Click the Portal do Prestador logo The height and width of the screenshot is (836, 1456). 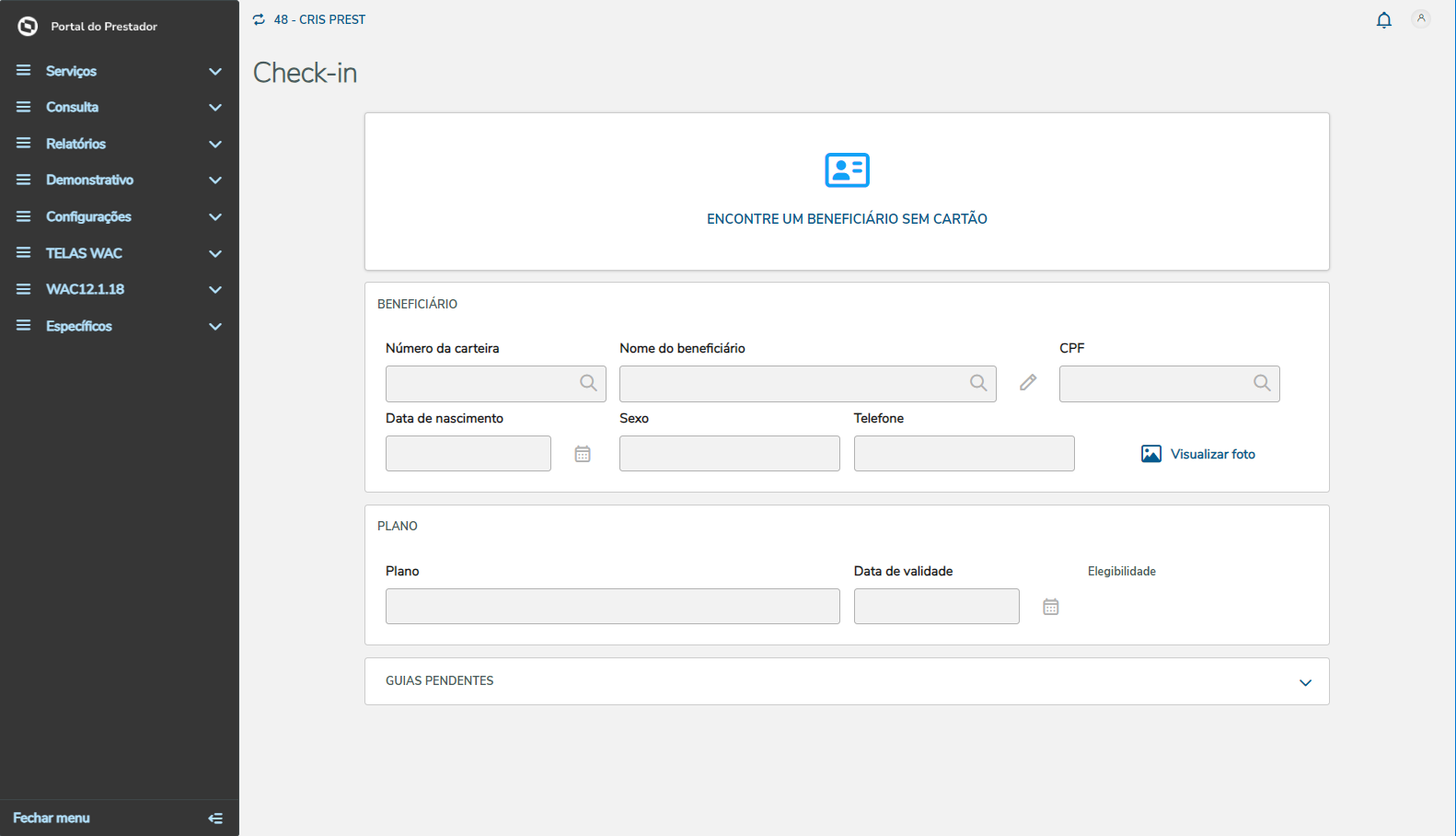pos(29,27)
